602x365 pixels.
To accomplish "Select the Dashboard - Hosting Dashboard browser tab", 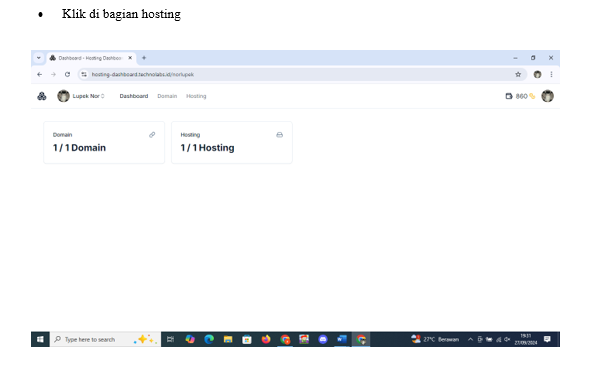I will pyautogui.click(x=91, y=58).
